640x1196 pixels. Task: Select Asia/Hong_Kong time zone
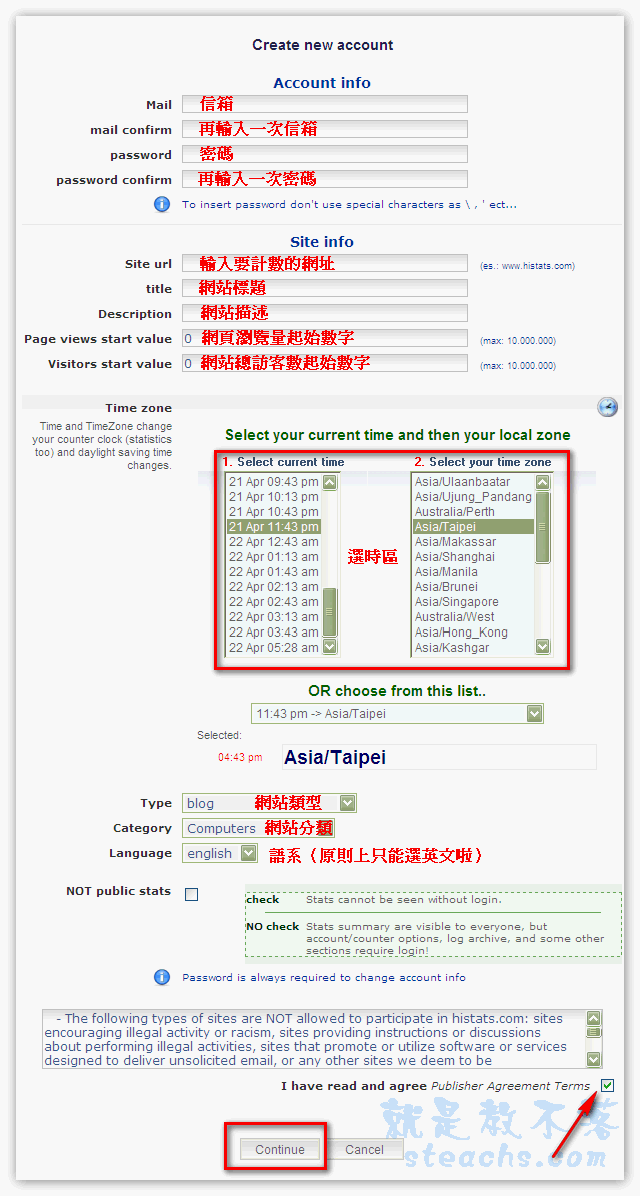(473, 632)
